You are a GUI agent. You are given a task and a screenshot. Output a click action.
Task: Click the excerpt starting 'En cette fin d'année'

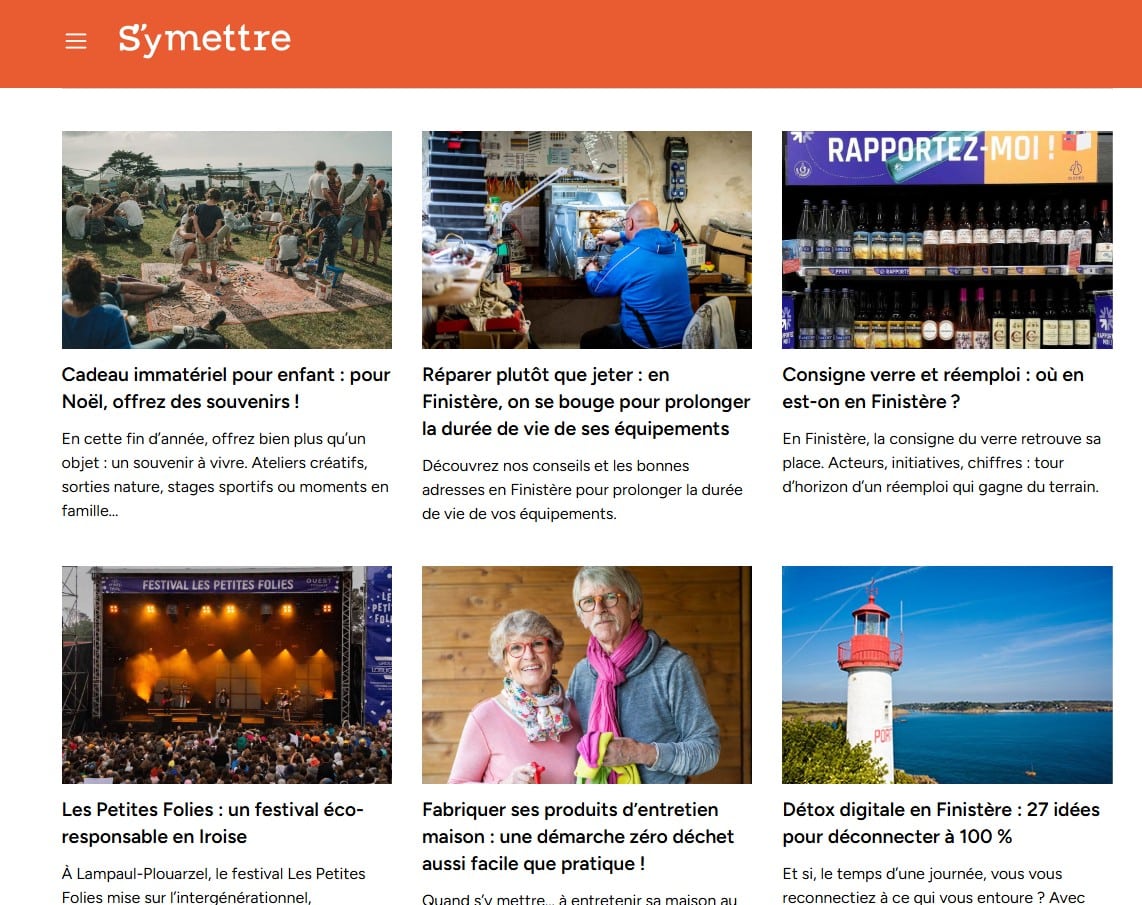pyautogui.click(x=225, y=475)
